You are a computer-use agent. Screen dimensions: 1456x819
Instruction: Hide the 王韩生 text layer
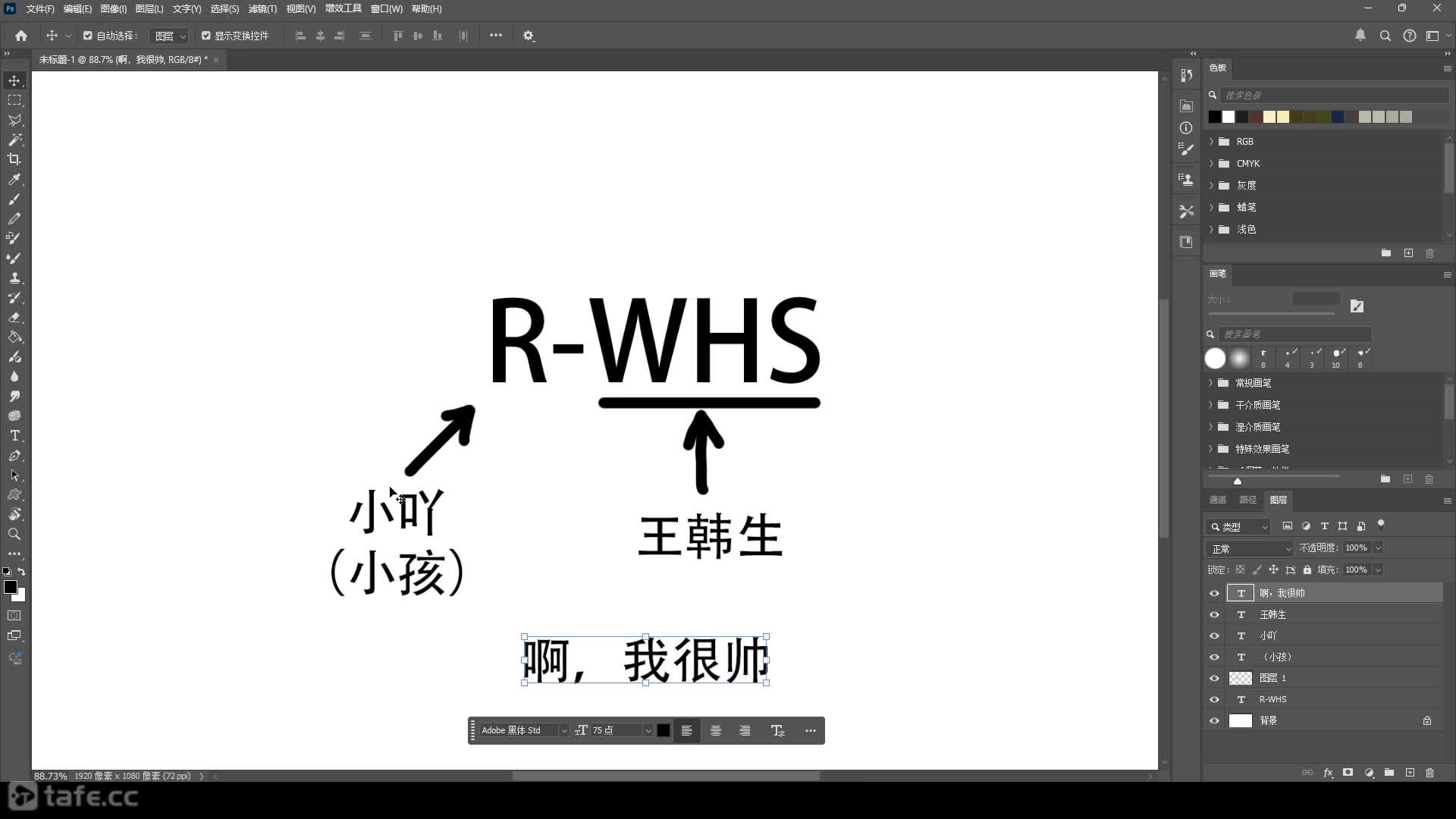(1214, 614)
